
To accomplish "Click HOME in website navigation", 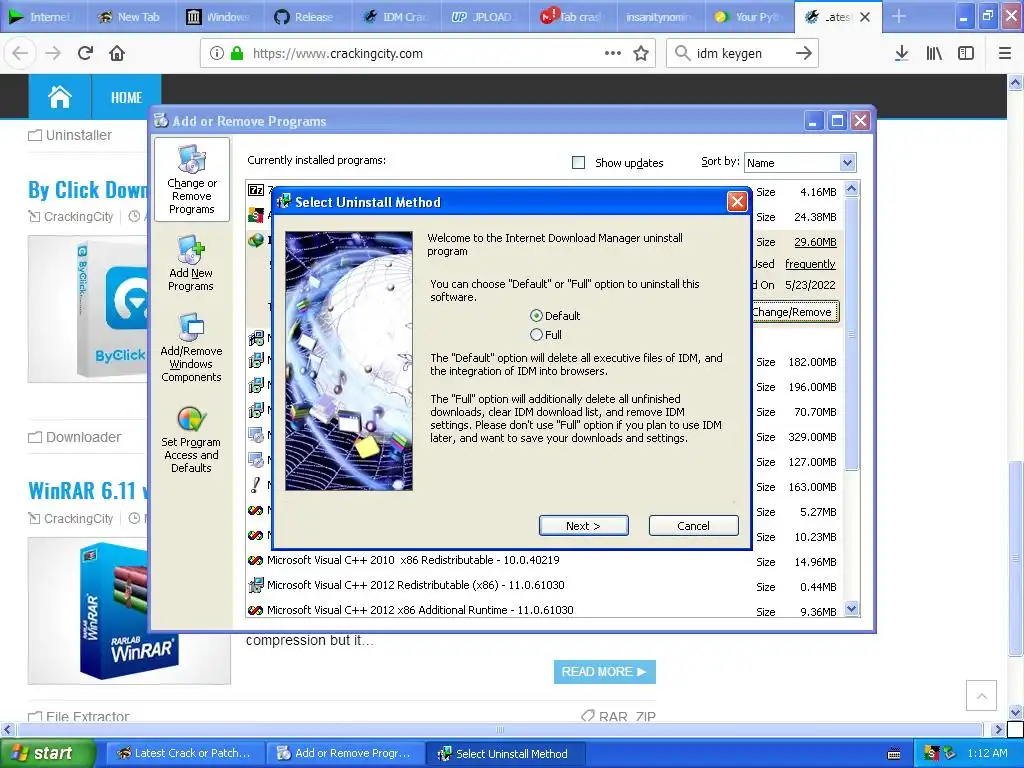I will (126, 97).
